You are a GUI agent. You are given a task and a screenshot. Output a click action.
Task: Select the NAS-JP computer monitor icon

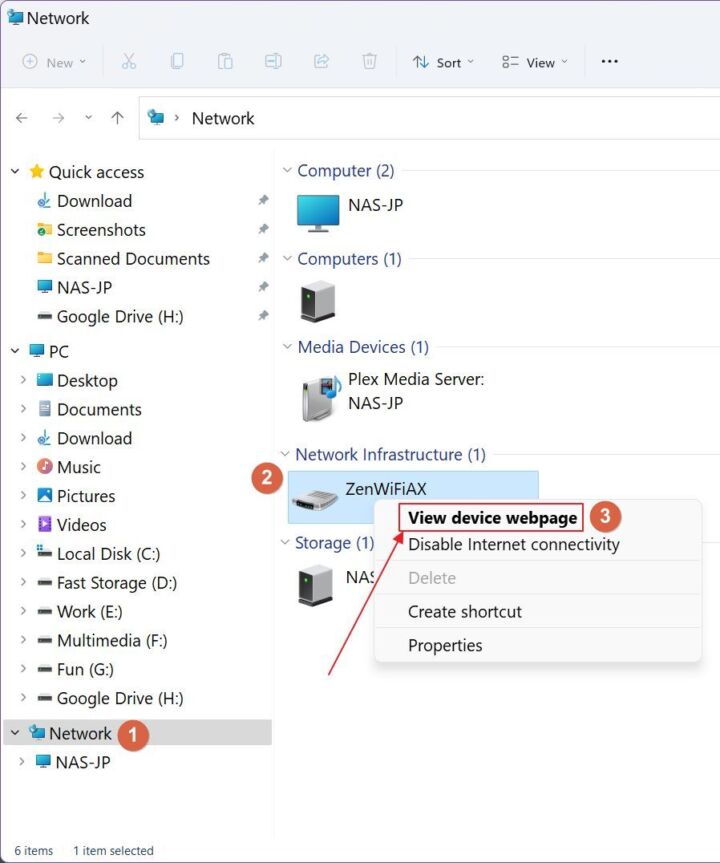[318, 211]
